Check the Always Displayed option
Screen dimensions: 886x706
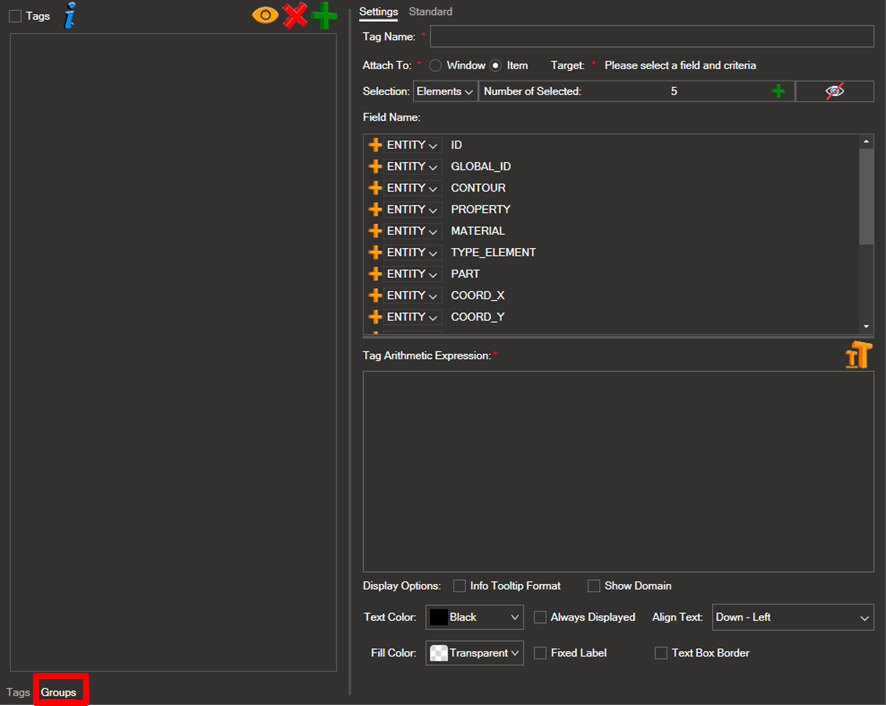pyautogui.click(x=540, y=618)
